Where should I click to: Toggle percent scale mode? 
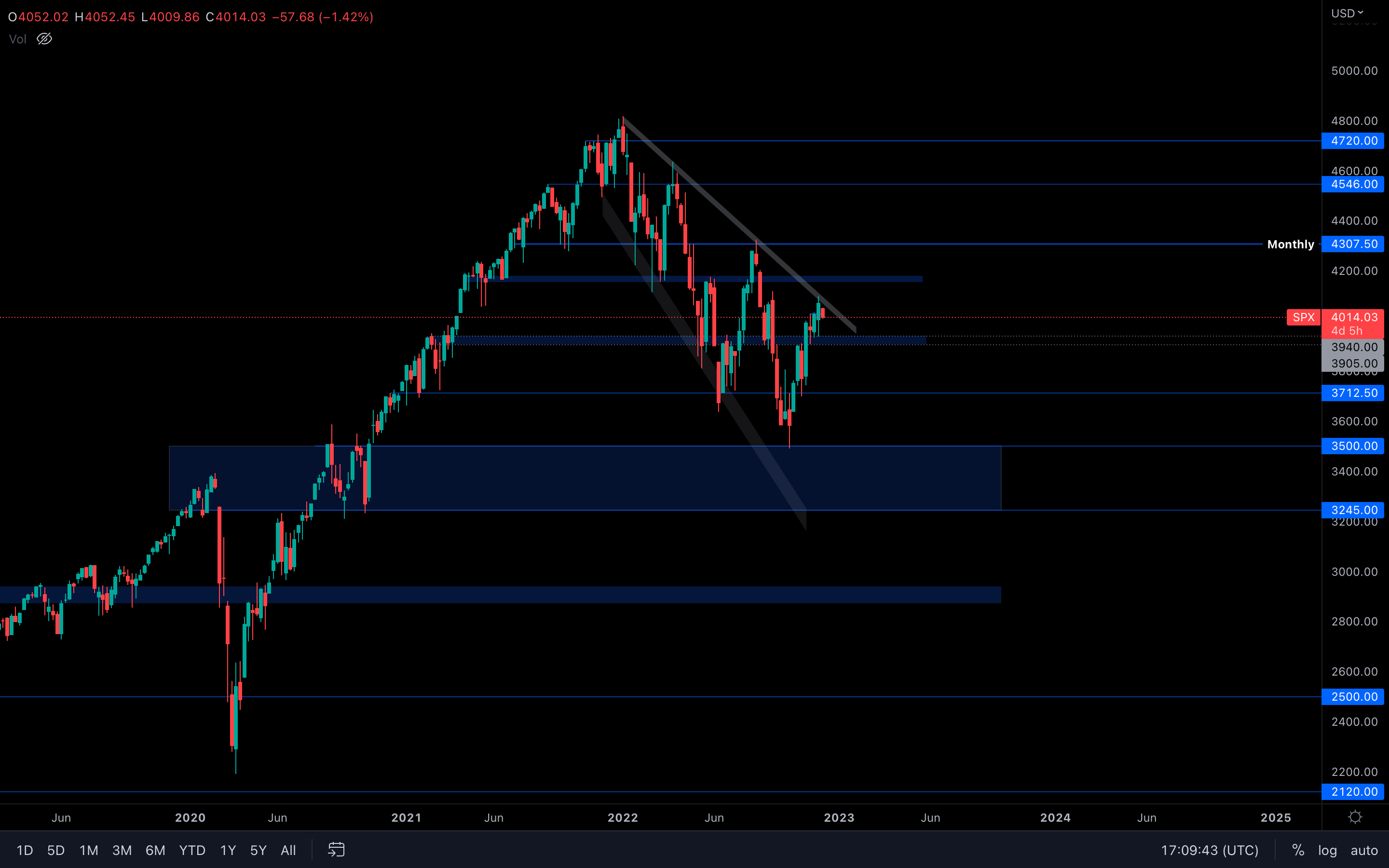click(x=1298, y=850)
